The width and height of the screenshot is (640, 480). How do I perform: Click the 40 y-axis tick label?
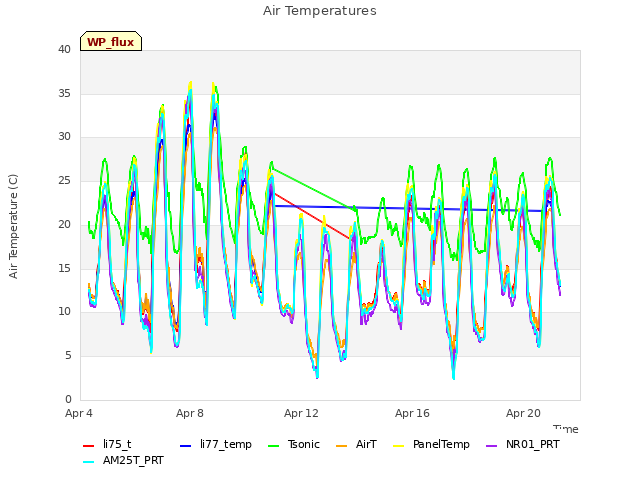pos(64,49)
